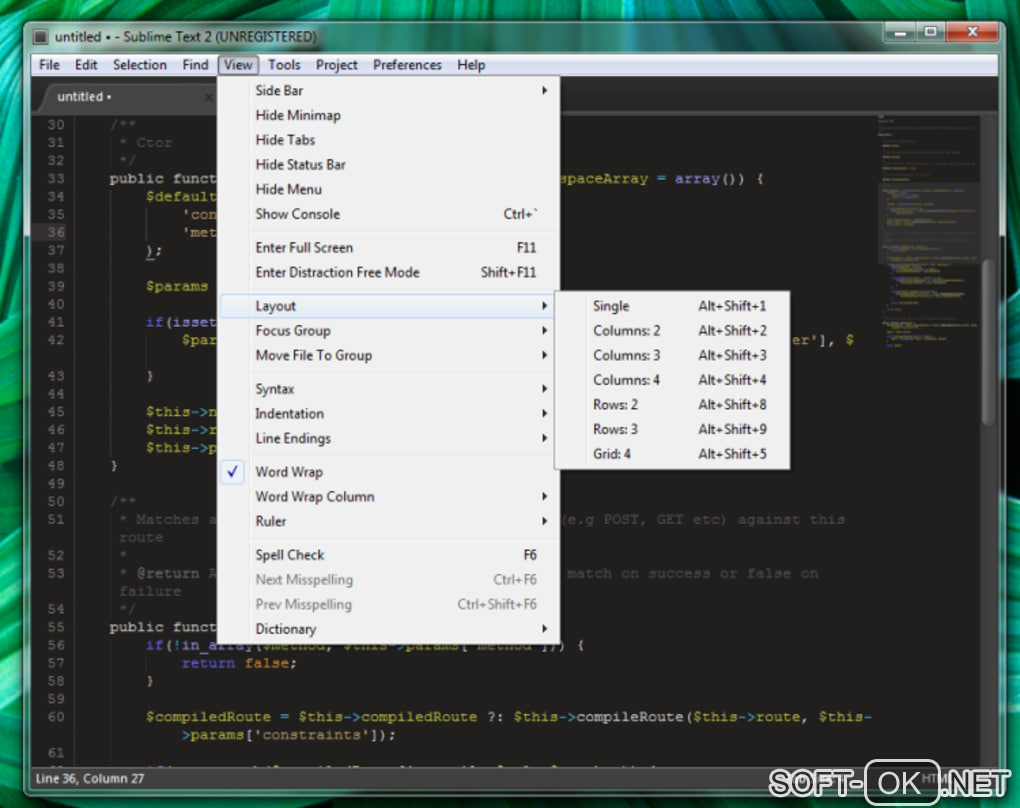Close the Sublime Text window
Screen dimensions: 1020x808
972,32
